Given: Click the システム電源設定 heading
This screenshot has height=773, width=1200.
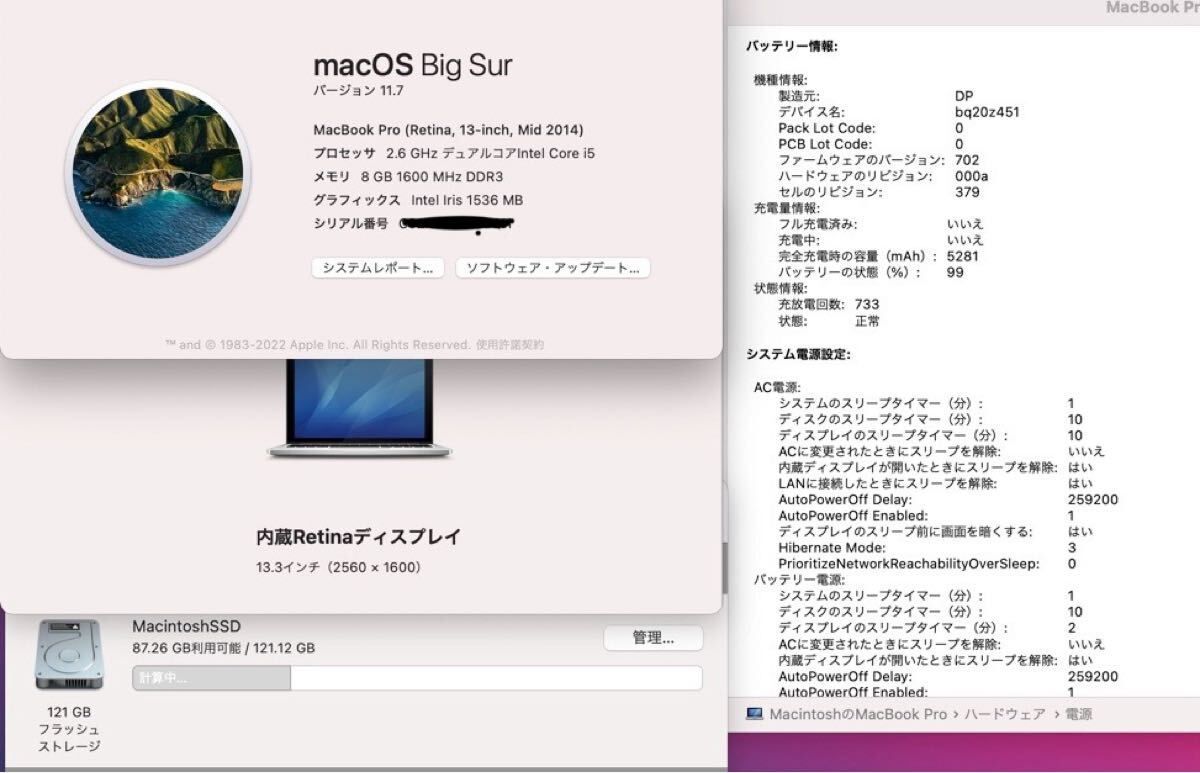Looking at the screenshot, I should [799, 354].
